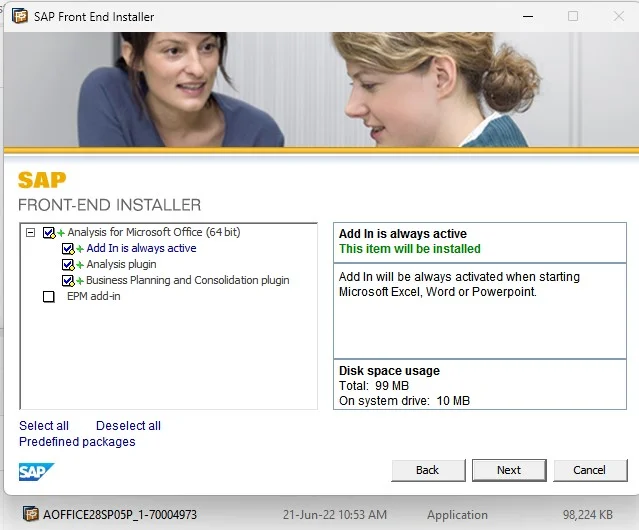Click the 'On system drive: 10 MB' text
The height and width of the screenshot is (530, 639).
pyautogui.click(x=404, y=400)
